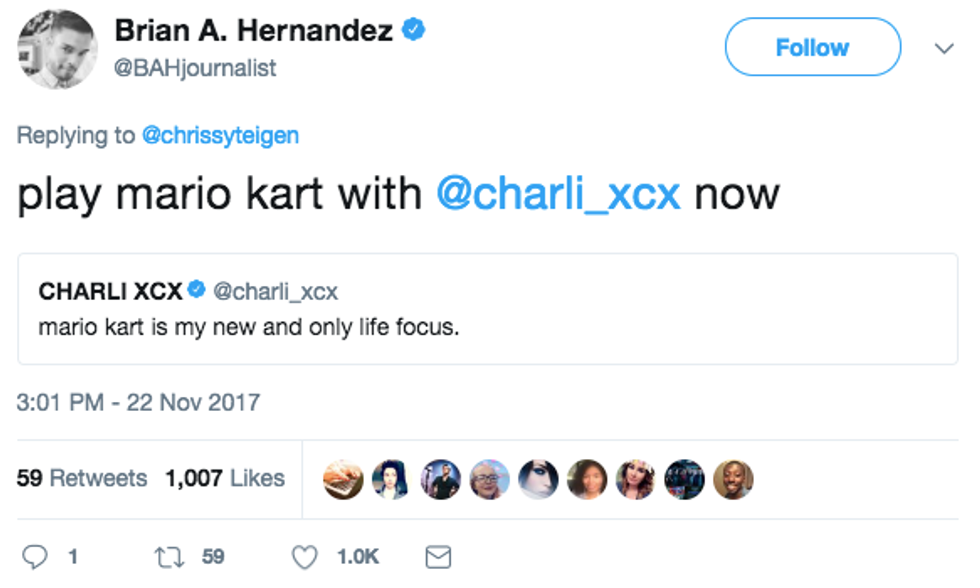
Task: Click the last liker avatar
Action: (x=733, y=479)
